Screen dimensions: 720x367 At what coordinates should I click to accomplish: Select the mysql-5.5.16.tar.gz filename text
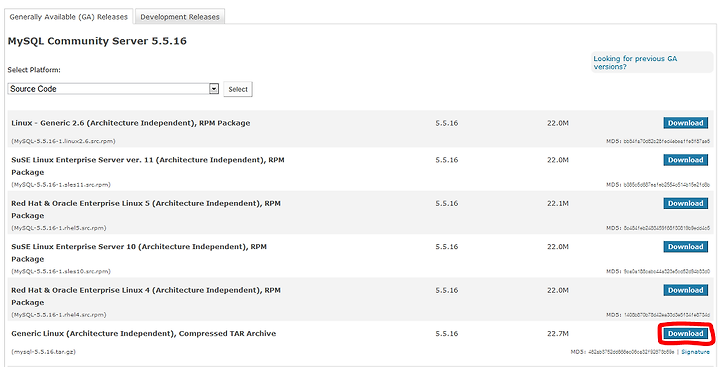pos(44,352)
